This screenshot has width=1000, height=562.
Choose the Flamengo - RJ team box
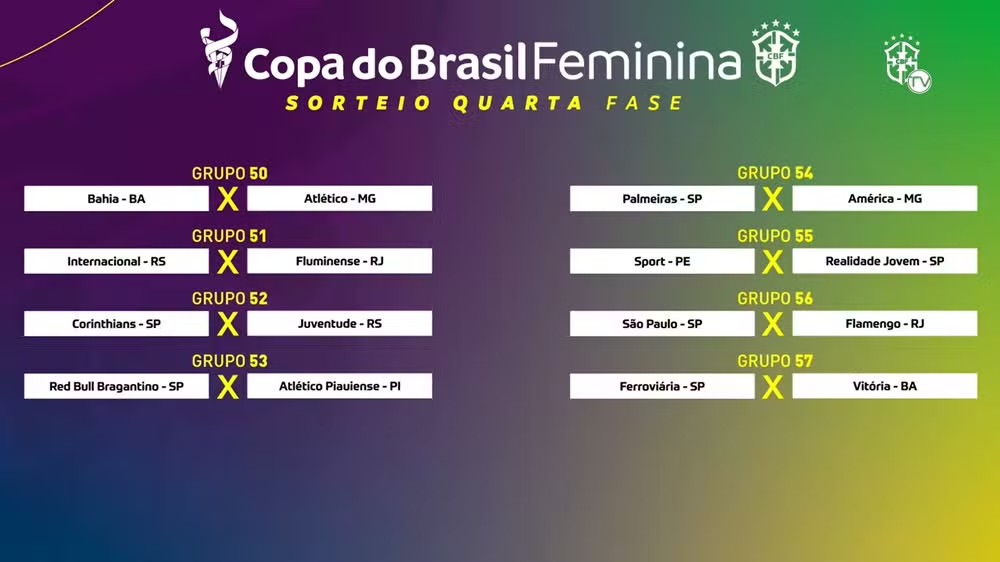885,323
